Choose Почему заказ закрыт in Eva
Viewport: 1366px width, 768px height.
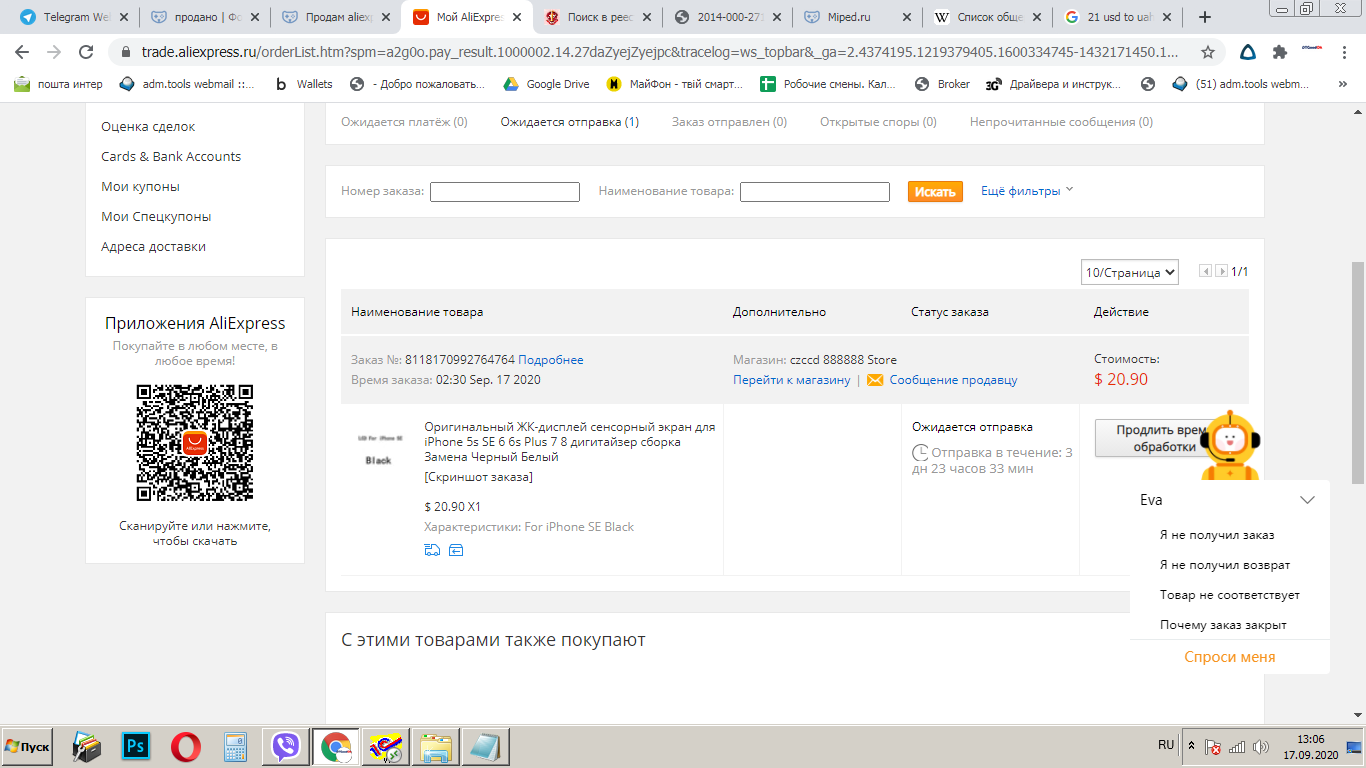point(1223,625)
